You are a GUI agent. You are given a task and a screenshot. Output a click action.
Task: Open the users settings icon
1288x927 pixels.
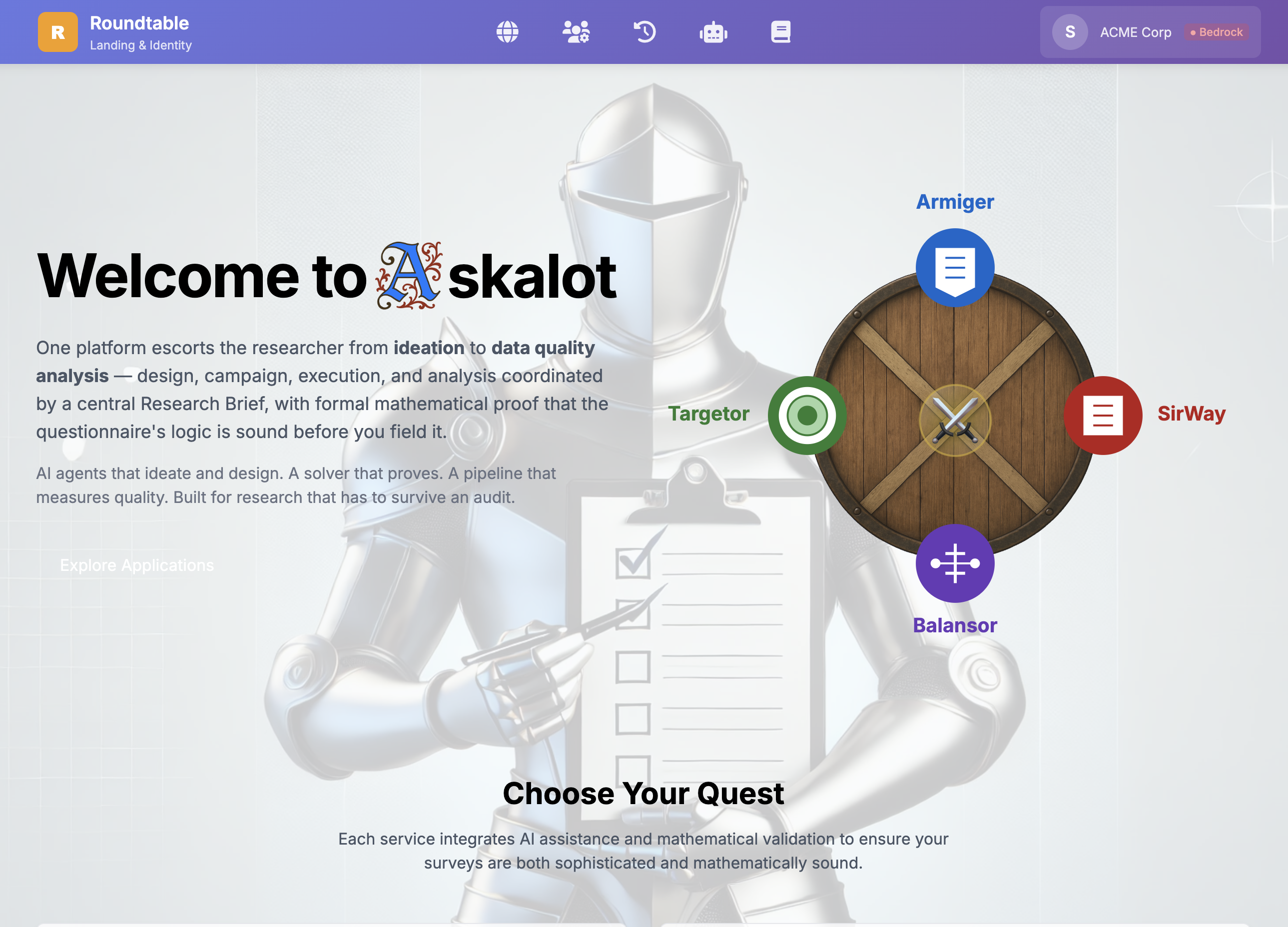point(576,32)
